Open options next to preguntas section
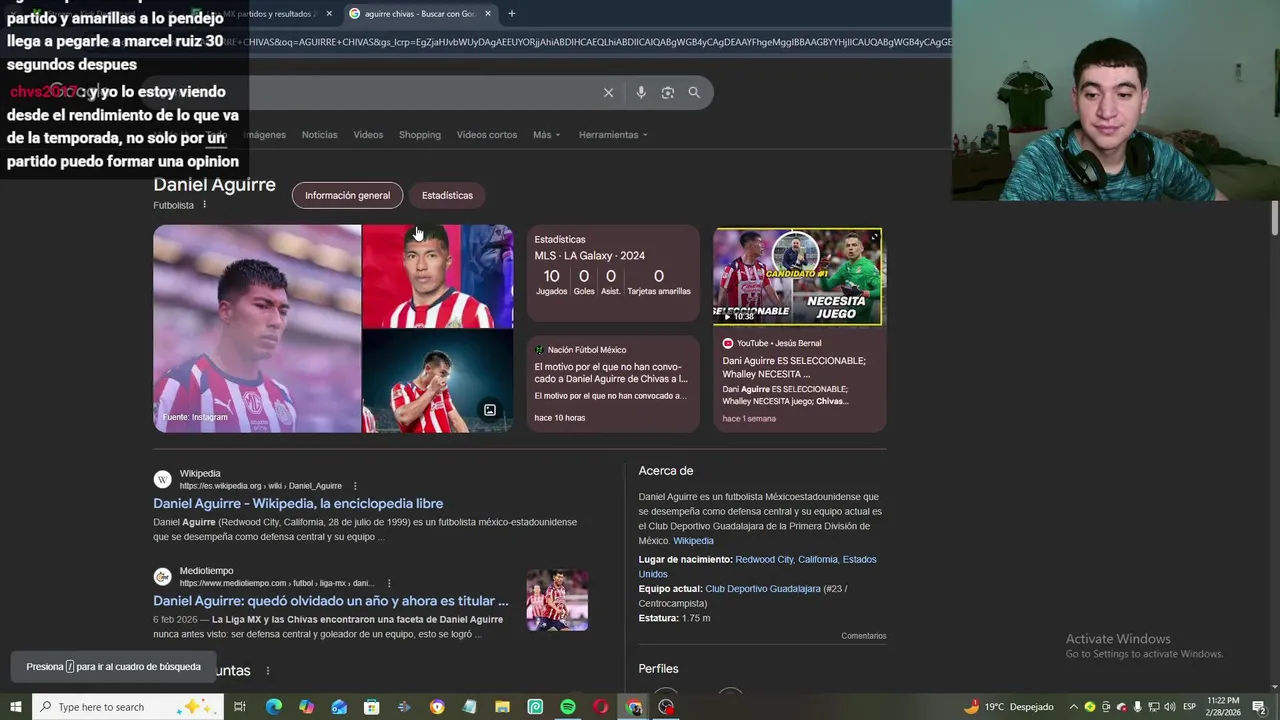 click(267, 671)
